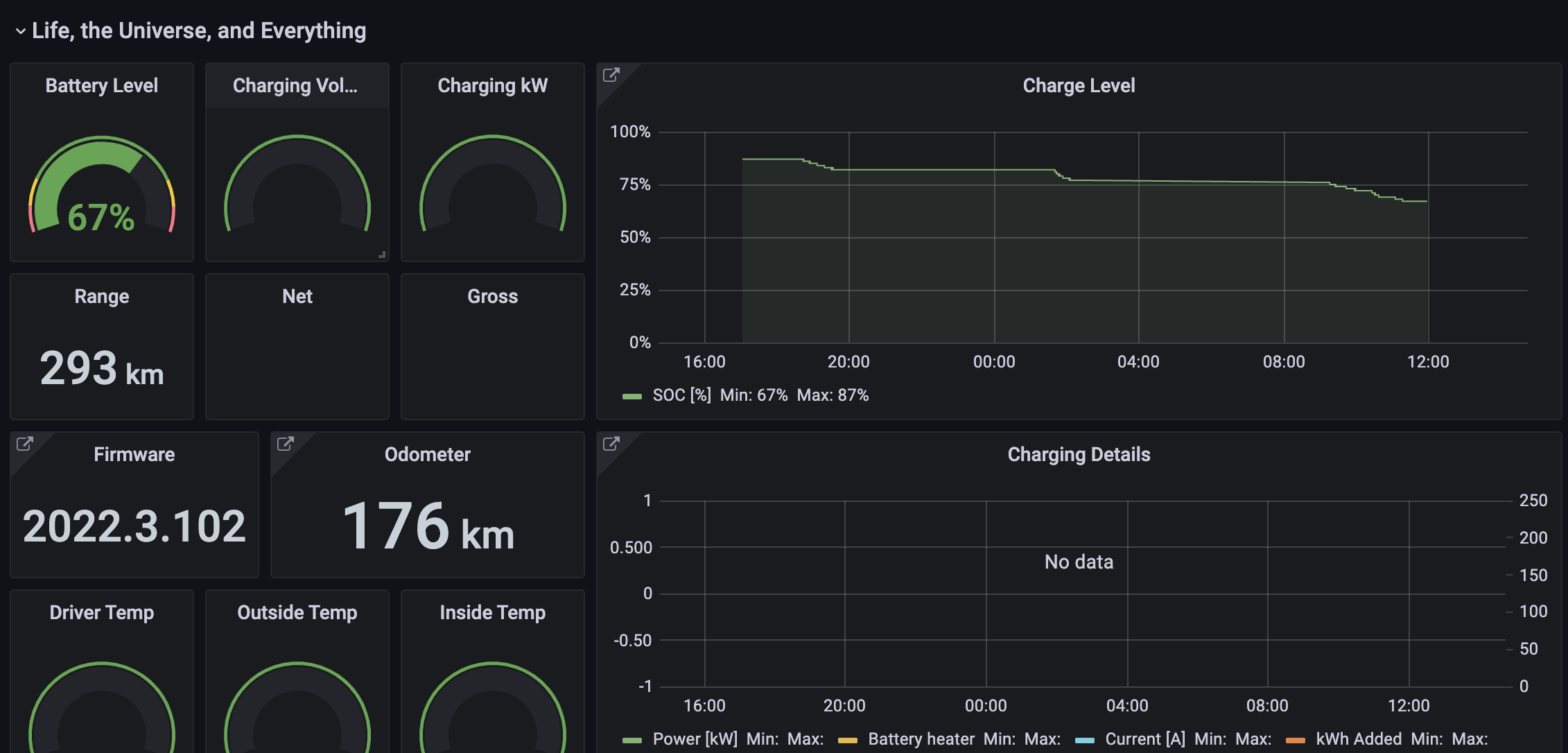The width and height of the screenshot is (1568, 753).
Task: Open the Battery Level panel title menu
Action: tap(102, 85)
